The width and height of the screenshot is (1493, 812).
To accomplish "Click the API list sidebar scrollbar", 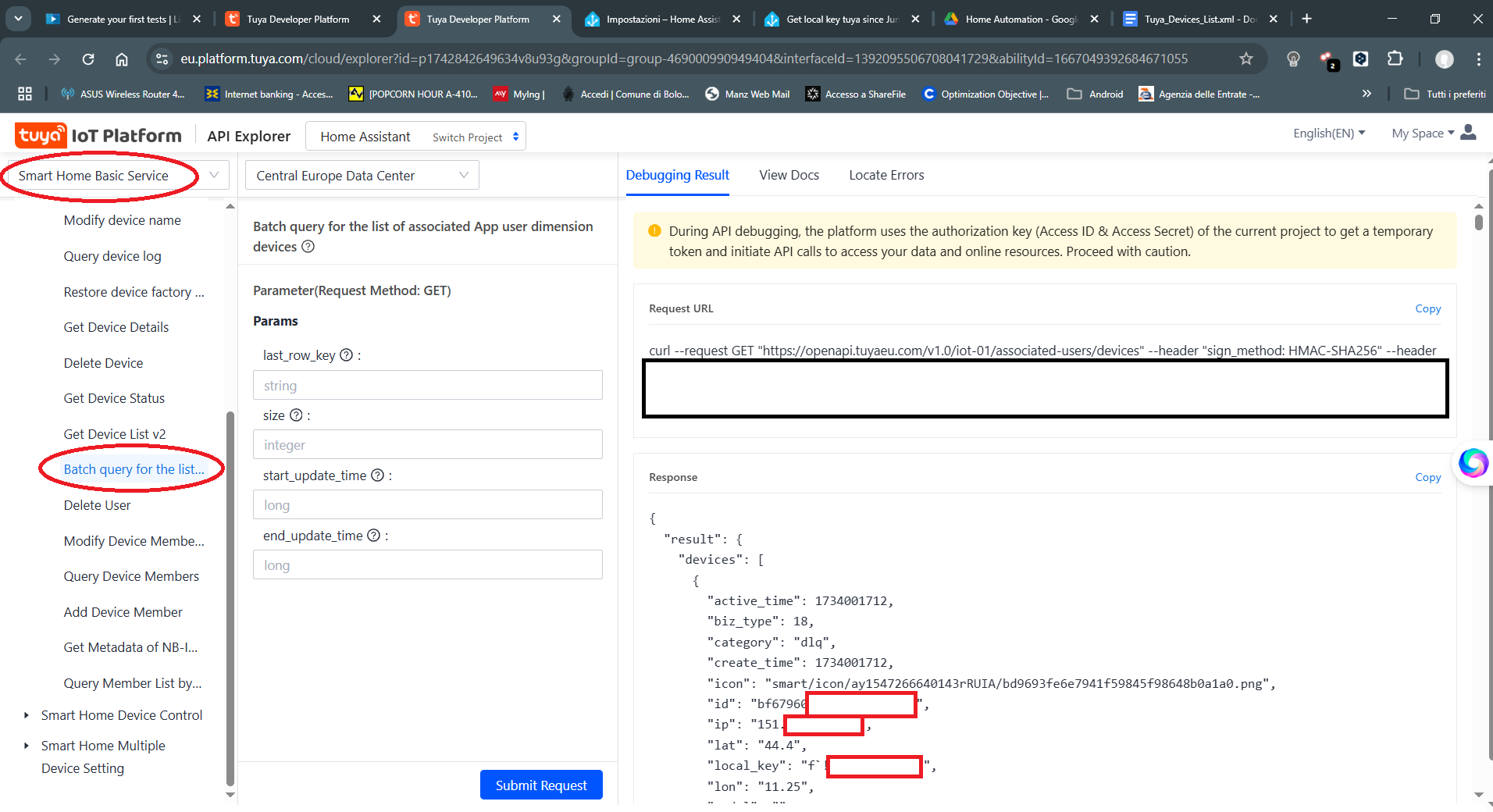I will [230, 598].
